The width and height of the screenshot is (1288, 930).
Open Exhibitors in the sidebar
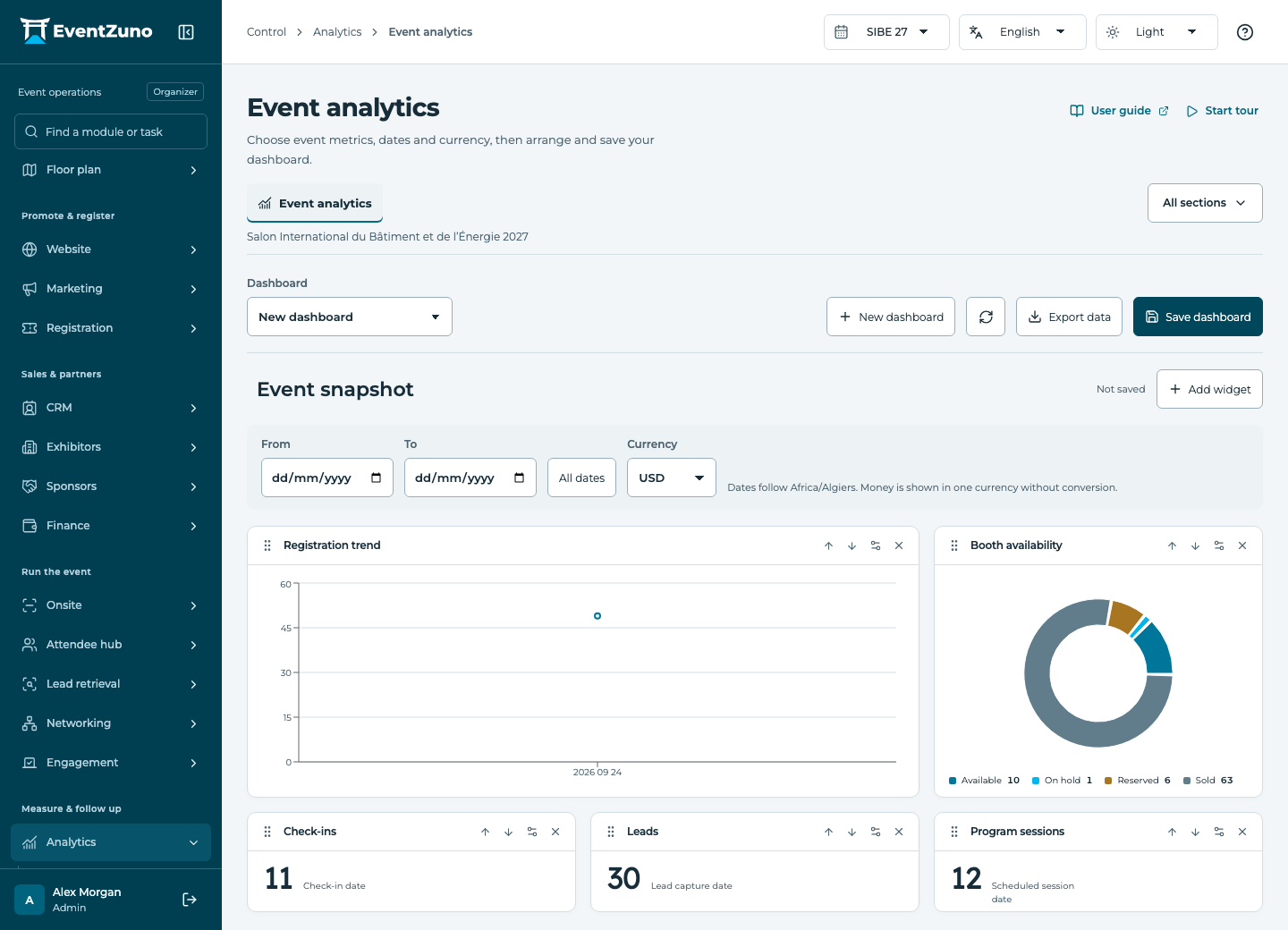[111, 447]
